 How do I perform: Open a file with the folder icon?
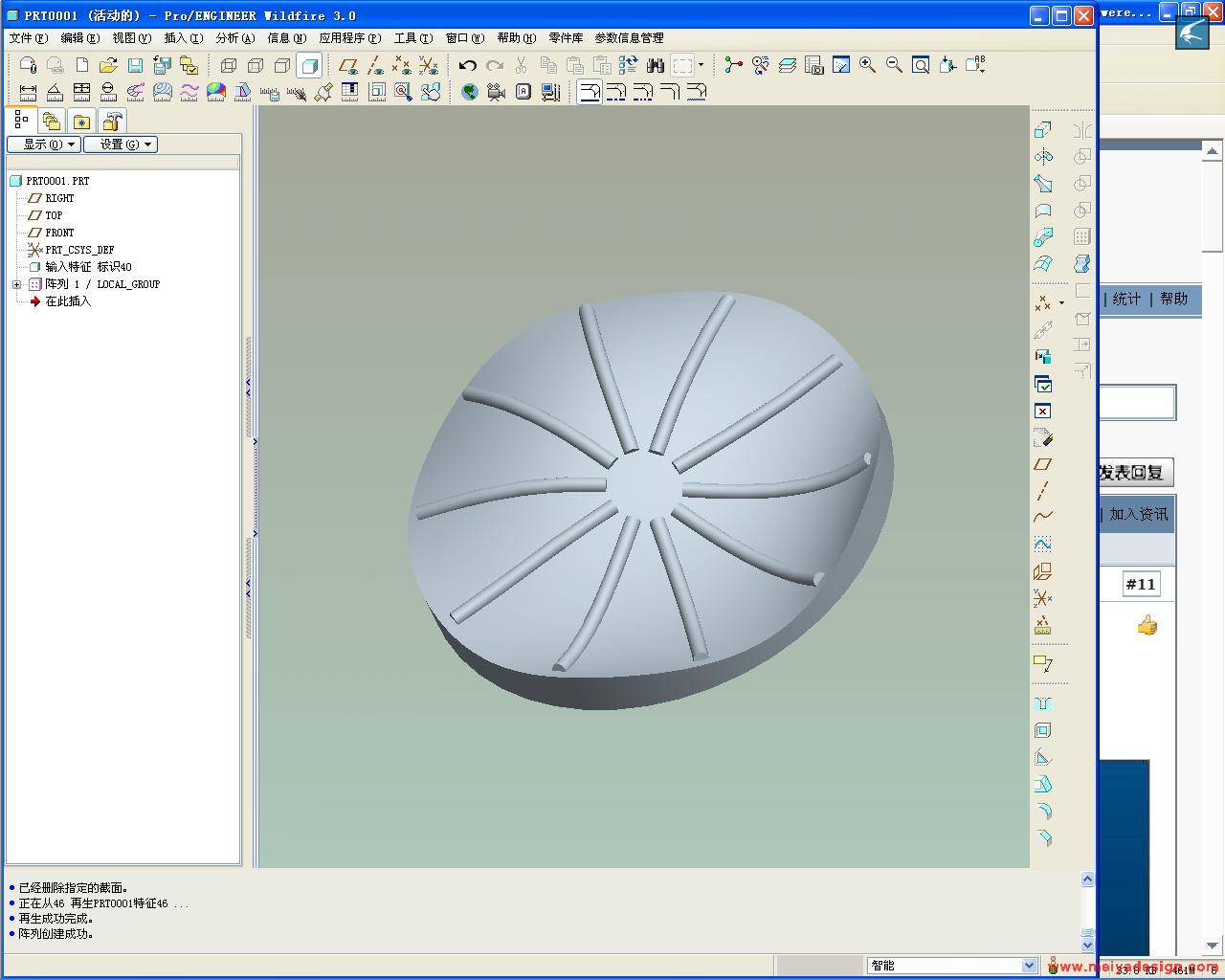[108, 65]
